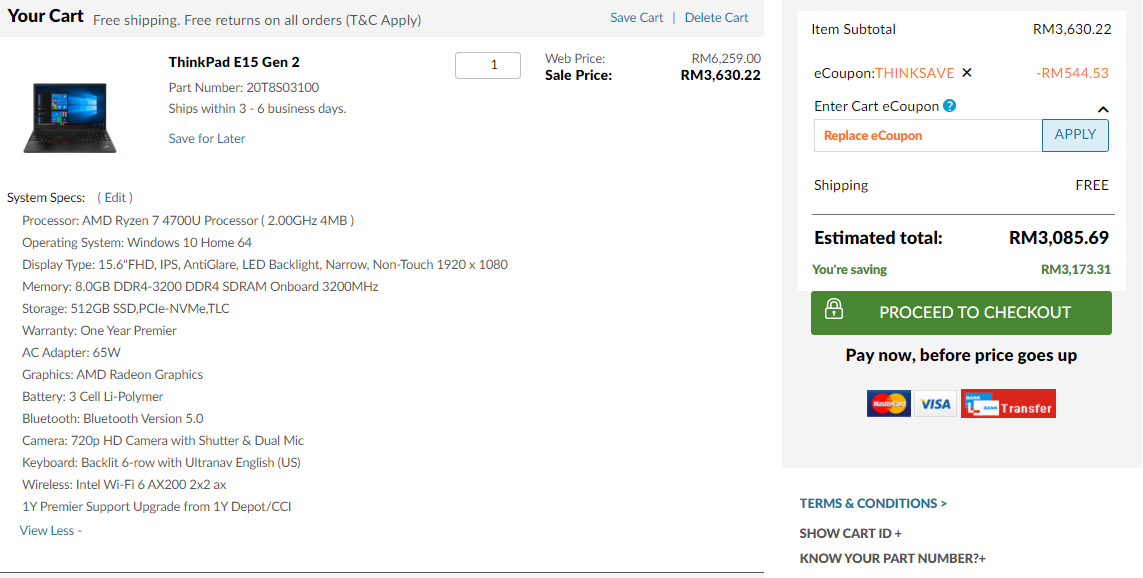The height and width of the screenshot is (578, 1143).
Task: Click the lock icon on checkout button
Action: click(834, 311)
